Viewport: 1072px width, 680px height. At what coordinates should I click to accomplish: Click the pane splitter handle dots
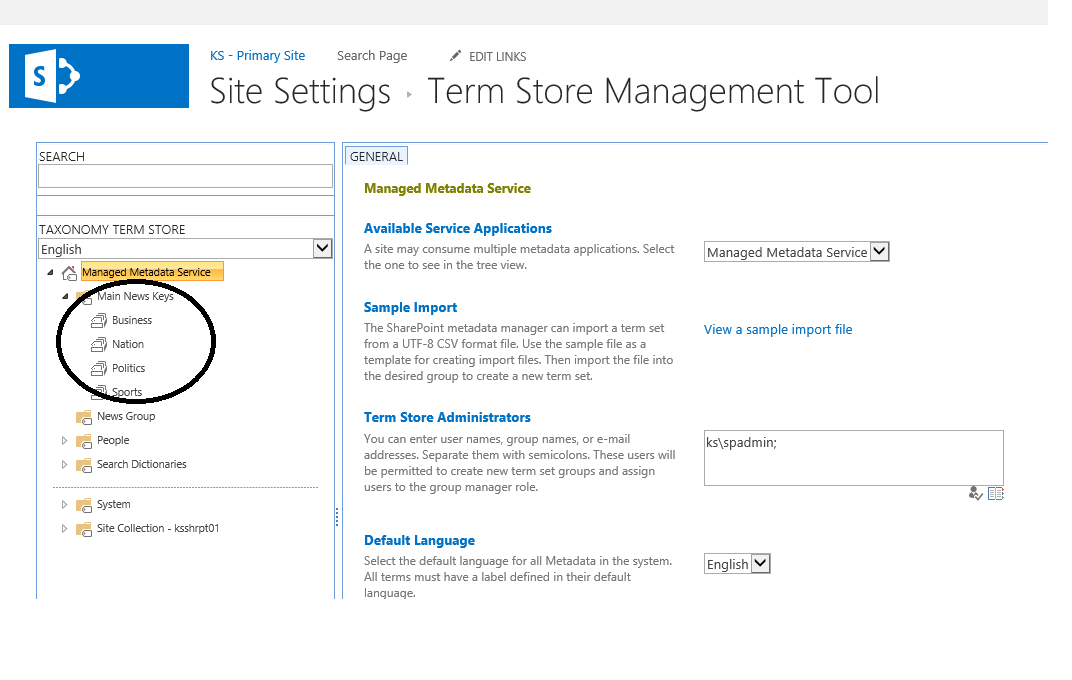337,517
